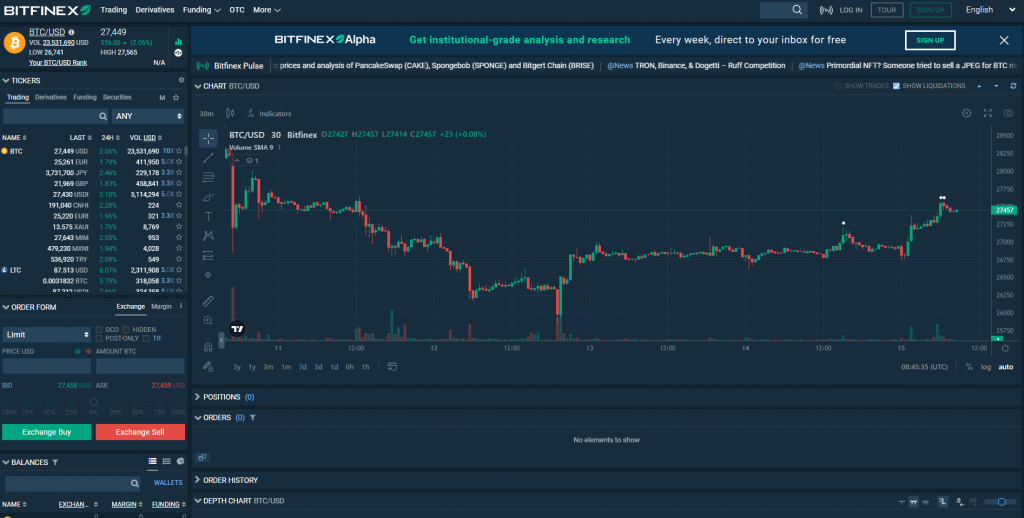Collapse the Tickers panel

click(6, 81)
